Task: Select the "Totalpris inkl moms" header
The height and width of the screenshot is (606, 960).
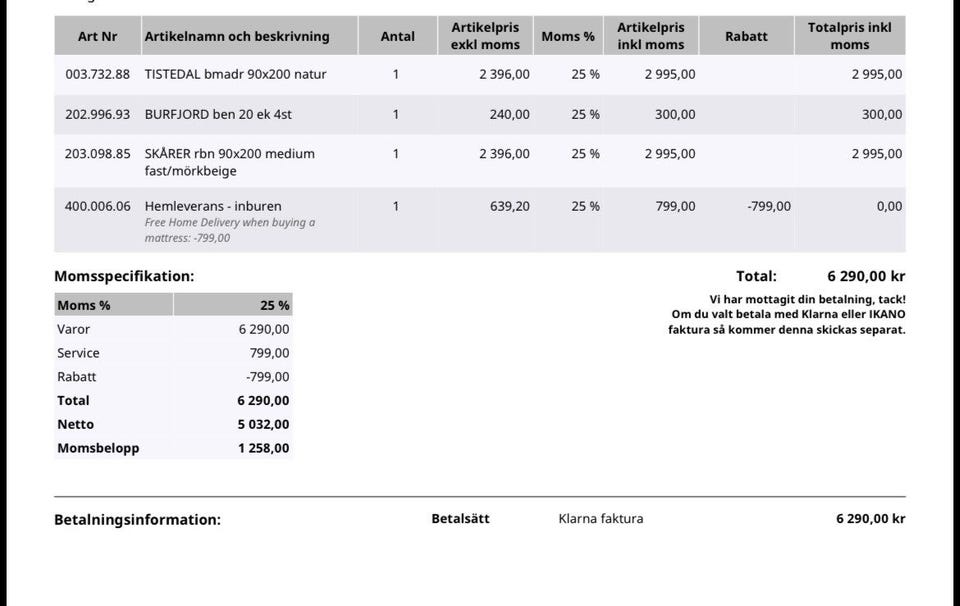Action: [849, 36]
